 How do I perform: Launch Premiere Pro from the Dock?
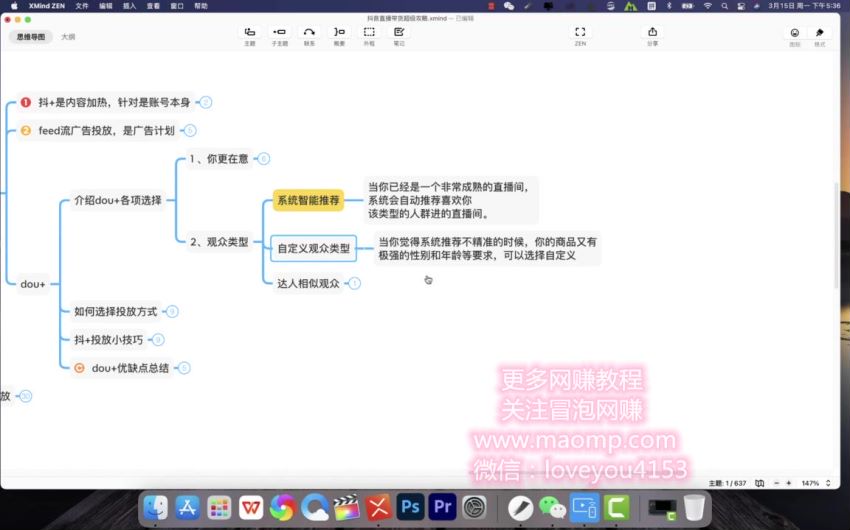point(442,508)
